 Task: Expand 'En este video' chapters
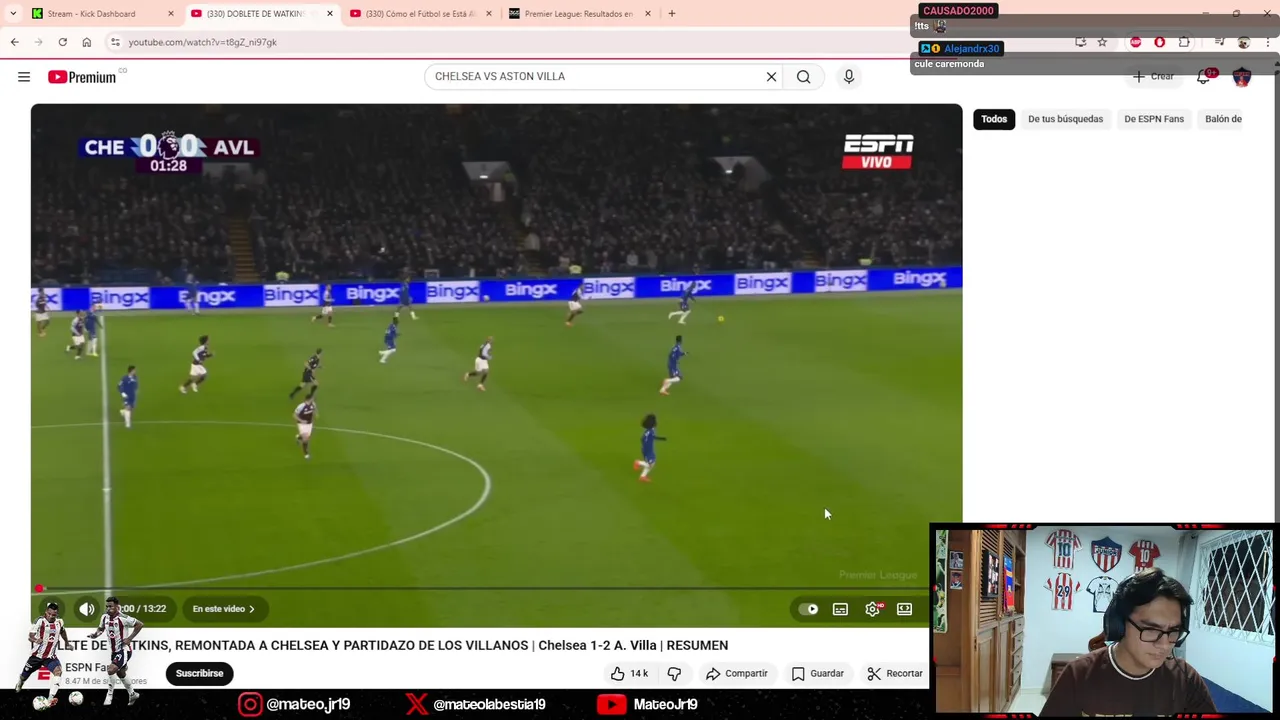click(x=223, y=609)
